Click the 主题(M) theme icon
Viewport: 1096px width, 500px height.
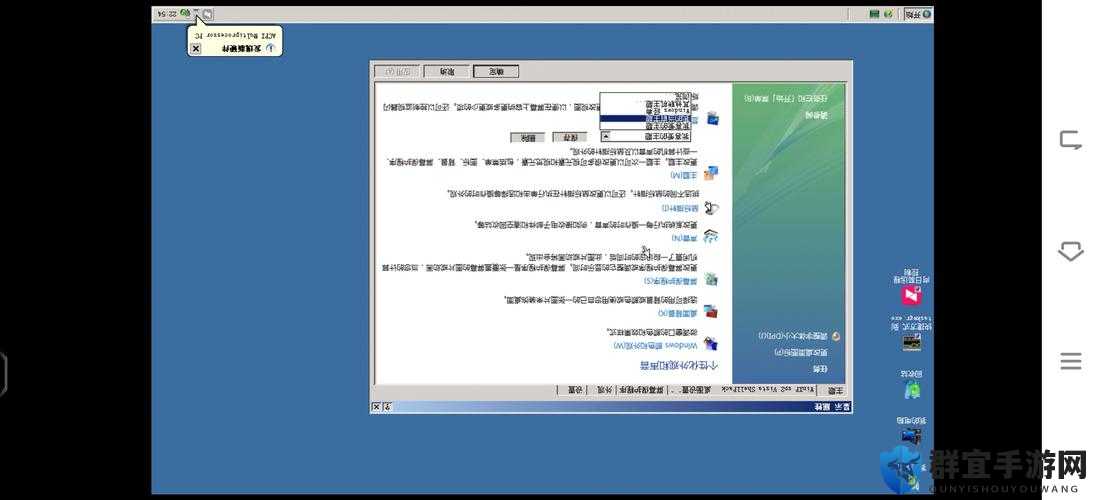tap(711, 173)
